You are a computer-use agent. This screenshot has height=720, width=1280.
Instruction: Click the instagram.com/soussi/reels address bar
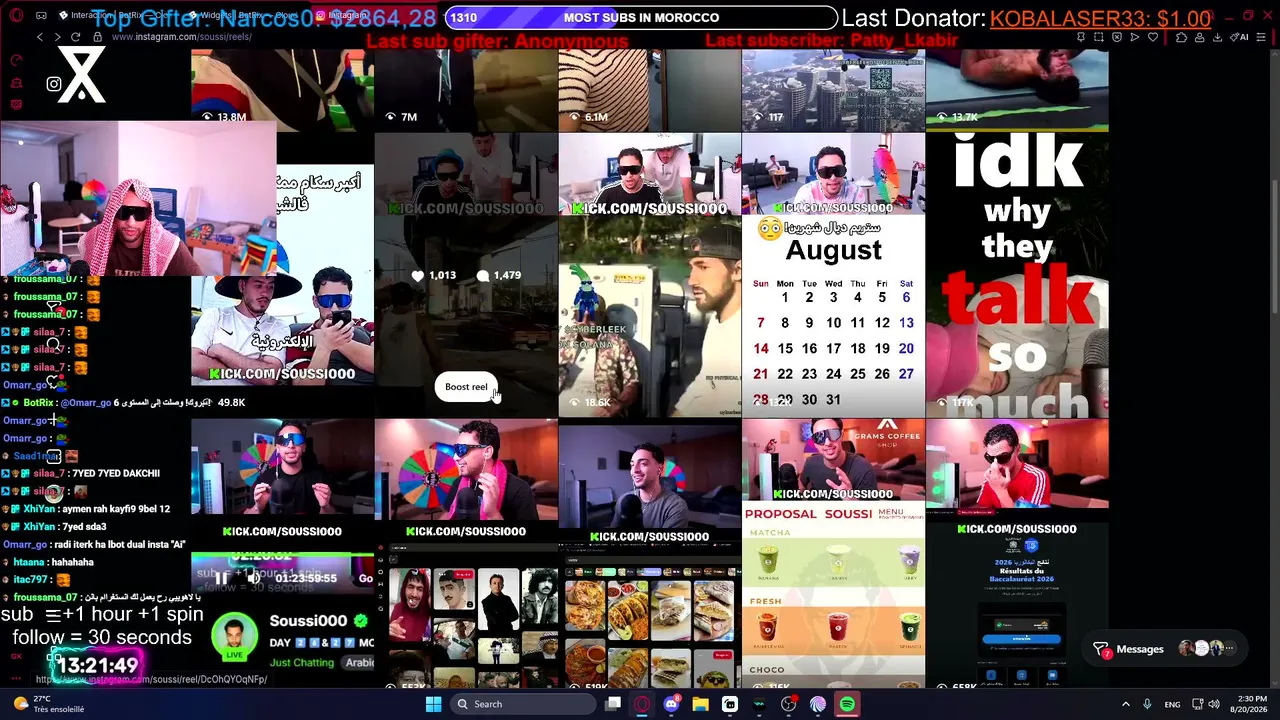181,37
